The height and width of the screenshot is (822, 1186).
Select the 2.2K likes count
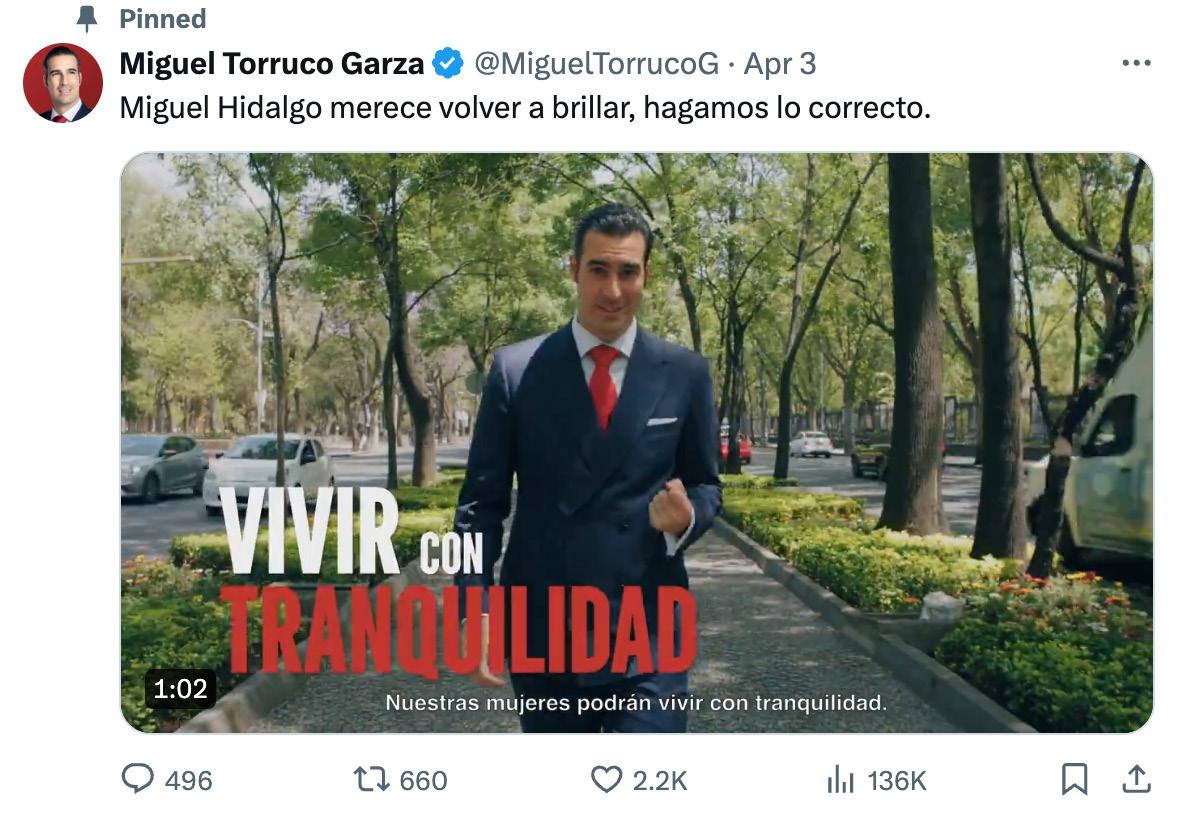click(660, 780)
